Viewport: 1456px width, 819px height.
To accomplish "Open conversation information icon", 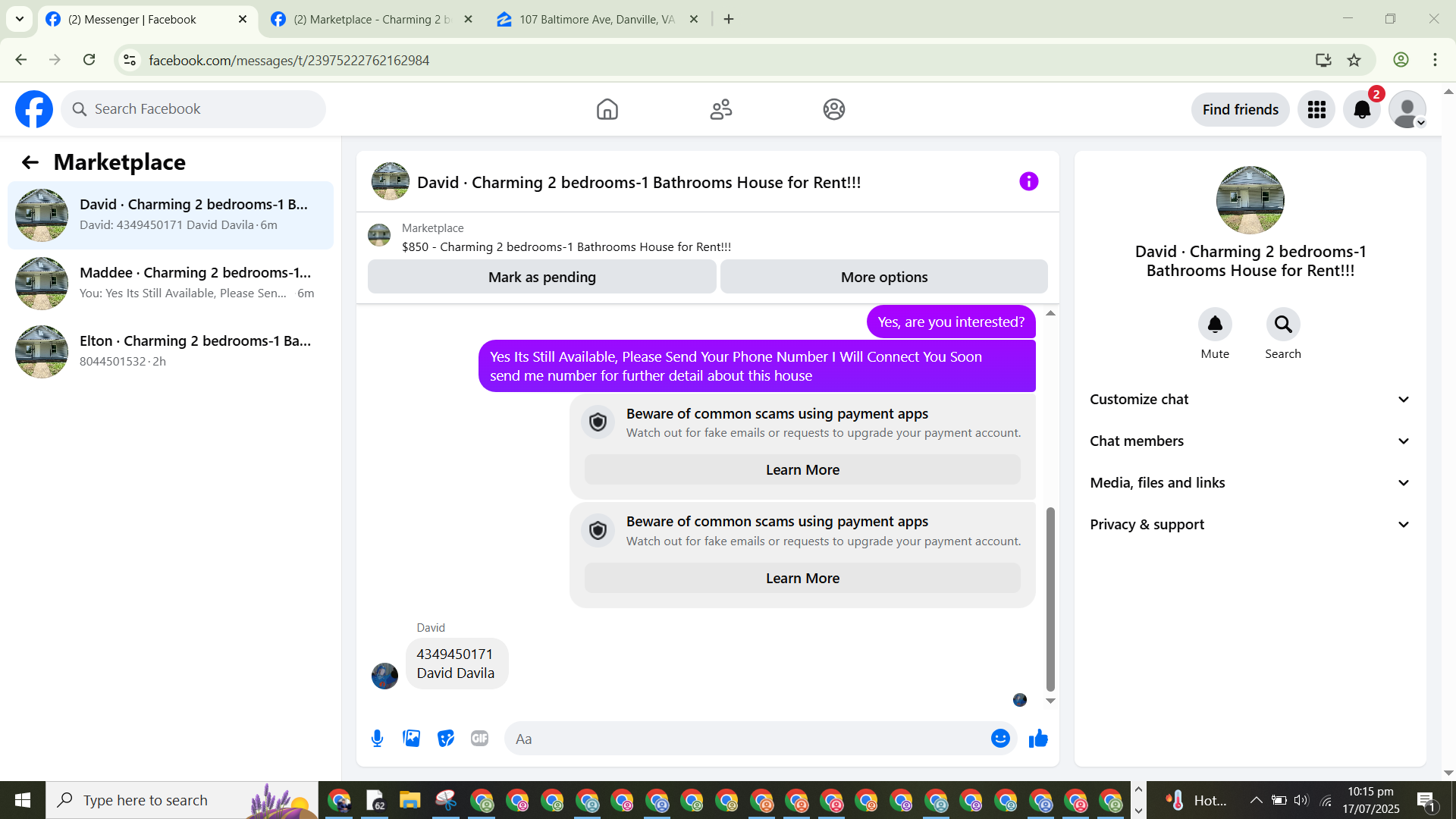I will [1028, 181].
